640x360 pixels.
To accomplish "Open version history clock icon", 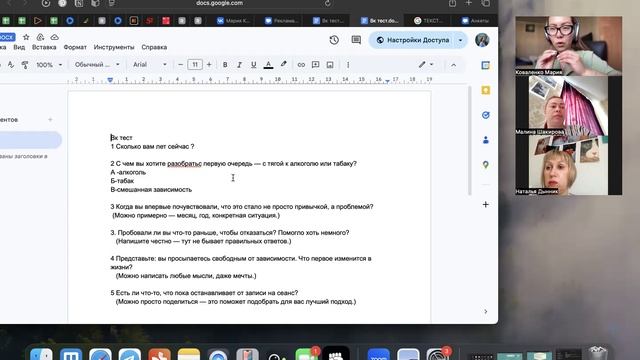I will tap(334, 40).
